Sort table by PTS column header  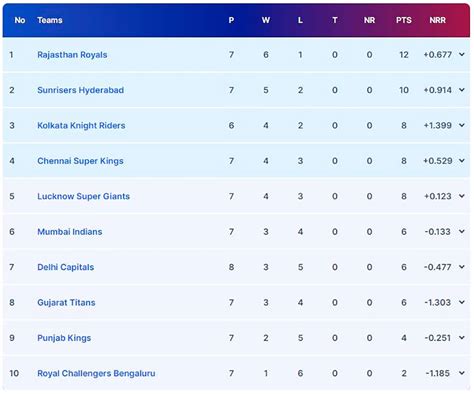pos(404,20)
